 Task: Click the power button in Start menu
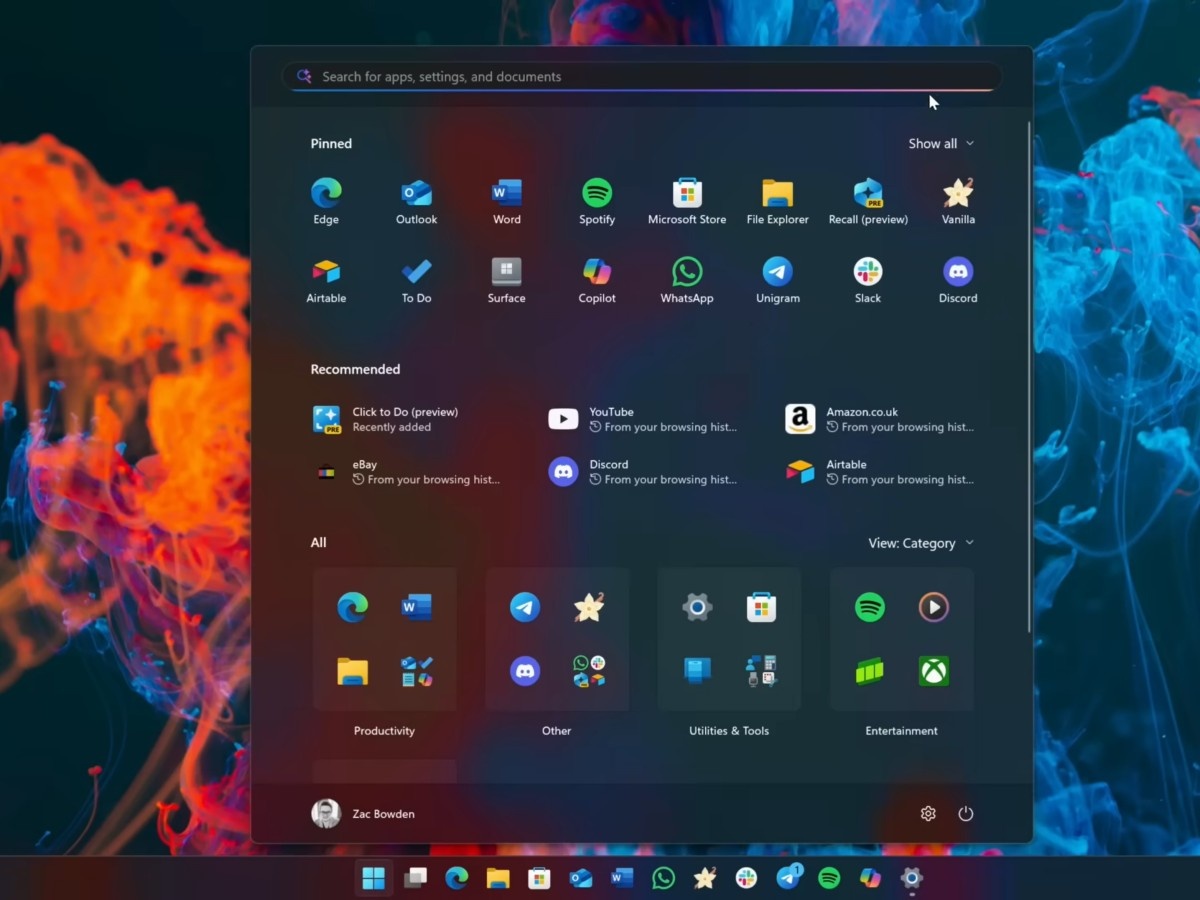point(965,813)
